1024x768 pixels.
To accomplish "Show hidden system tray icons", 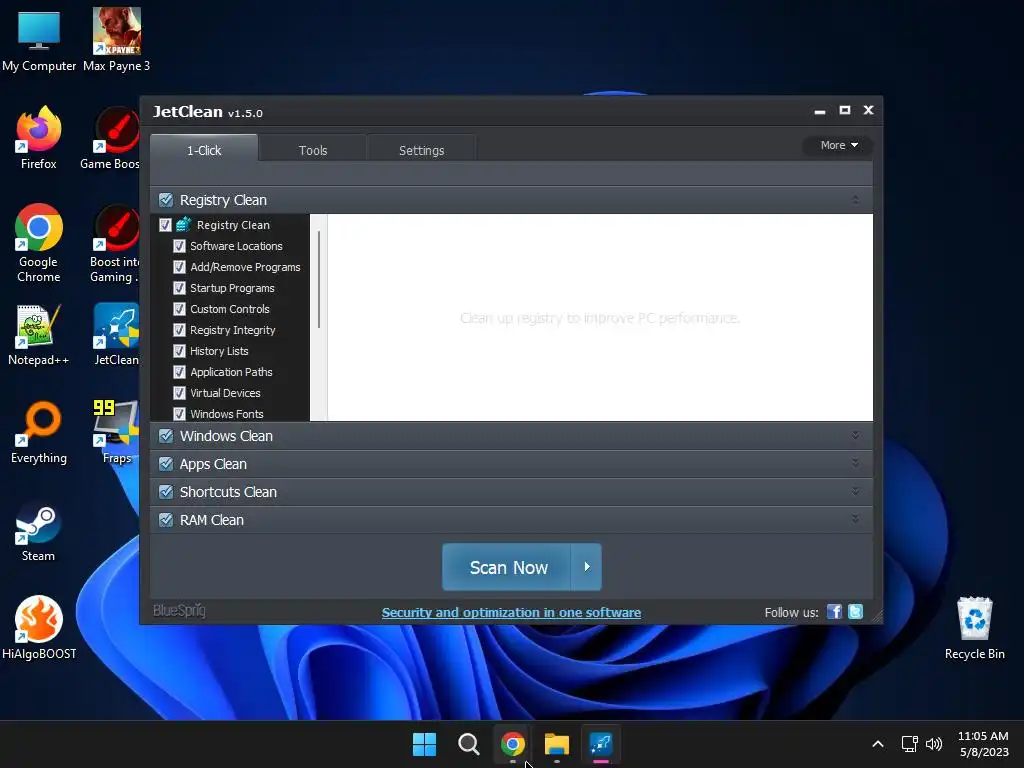I will [878, 744].
